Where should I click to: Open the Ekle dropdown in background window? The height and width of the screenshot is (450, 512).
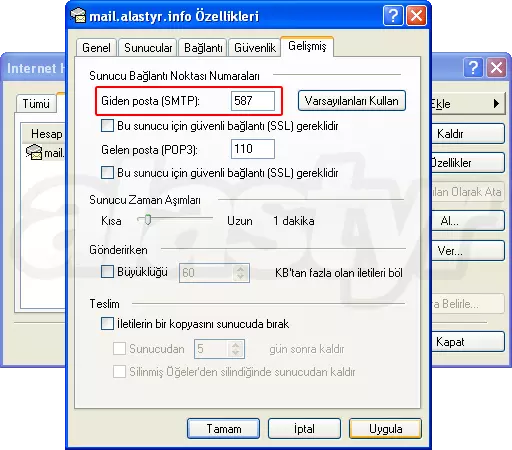[x=468, y=104]
